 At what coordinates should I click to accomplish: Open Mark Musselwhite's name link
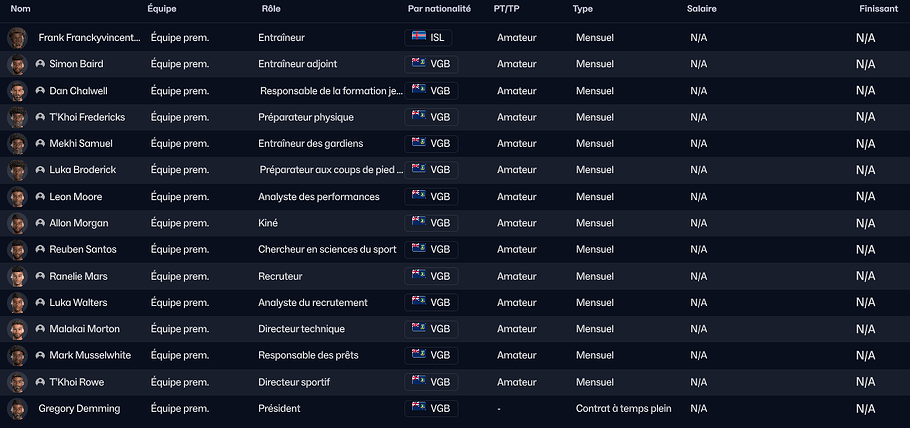coord(91,355)
